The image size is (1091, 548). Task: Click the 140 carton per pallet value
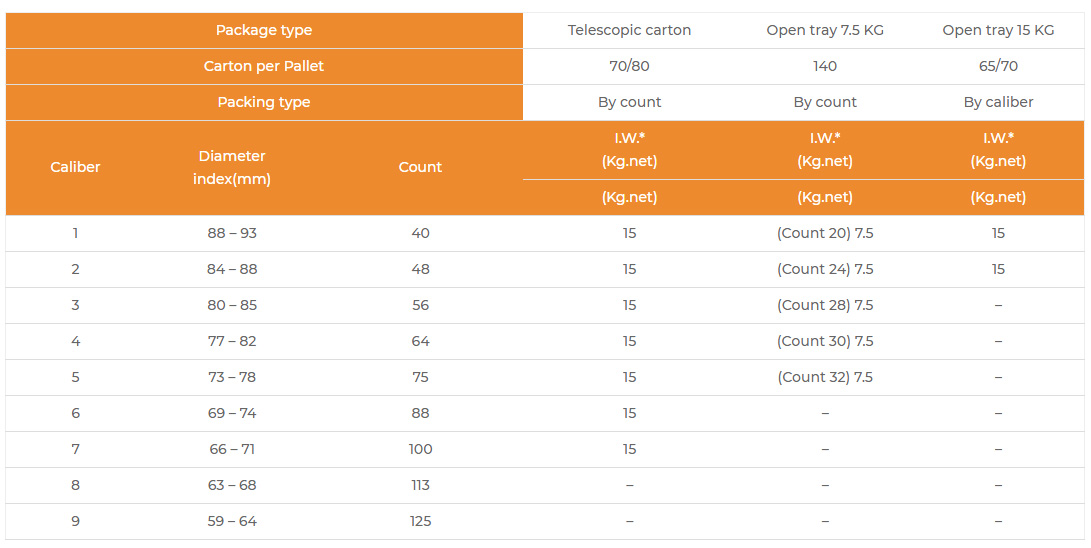tap(825, 66)
